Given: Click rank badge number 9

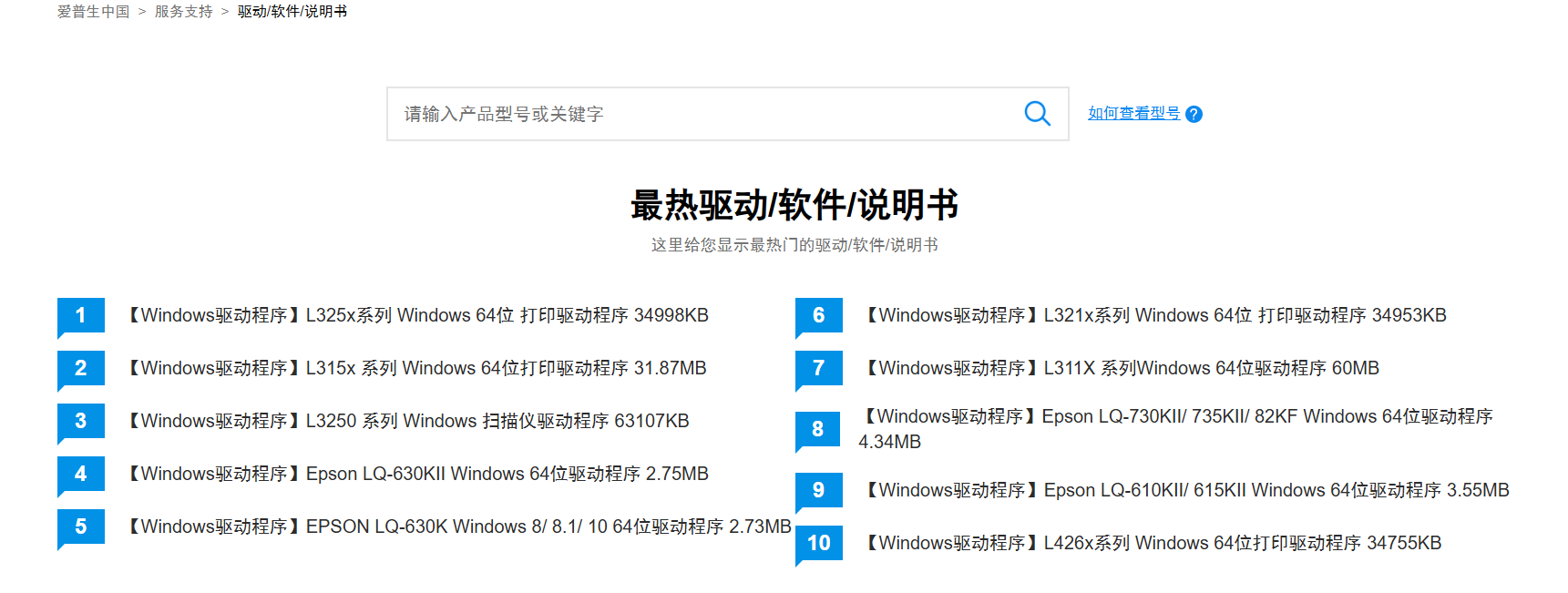Looking at the screenshot, I should pyautogui.click(x=819, y=491).
